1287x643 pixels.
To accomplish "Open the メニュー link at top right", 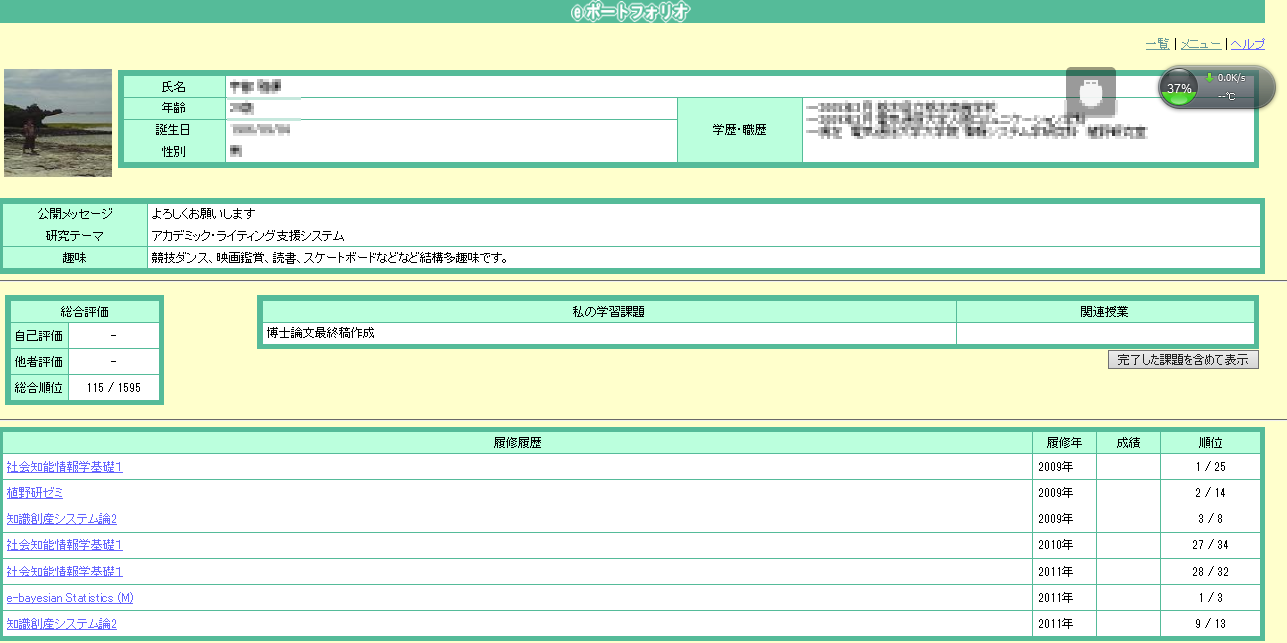I will tap(1200, 44).
